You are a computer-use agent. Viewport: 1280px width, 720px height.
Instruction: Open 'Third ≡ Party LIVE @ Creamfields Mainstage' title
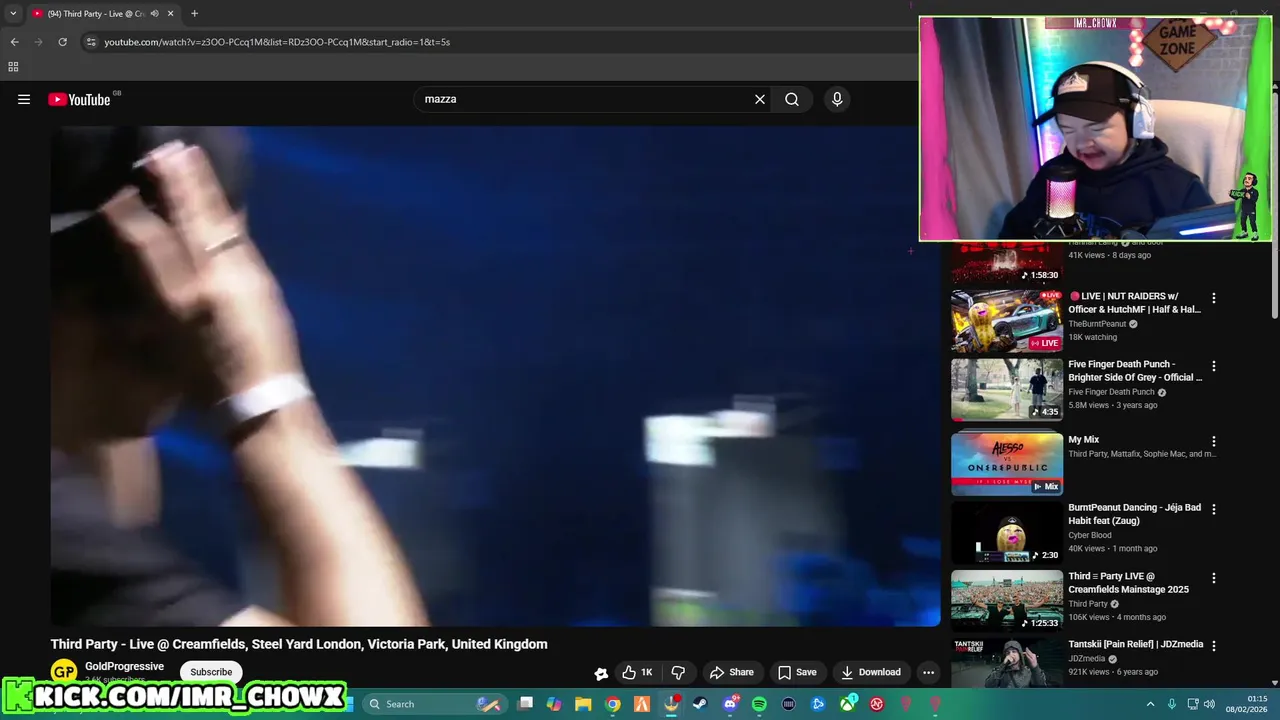[x=1128, y=583]
